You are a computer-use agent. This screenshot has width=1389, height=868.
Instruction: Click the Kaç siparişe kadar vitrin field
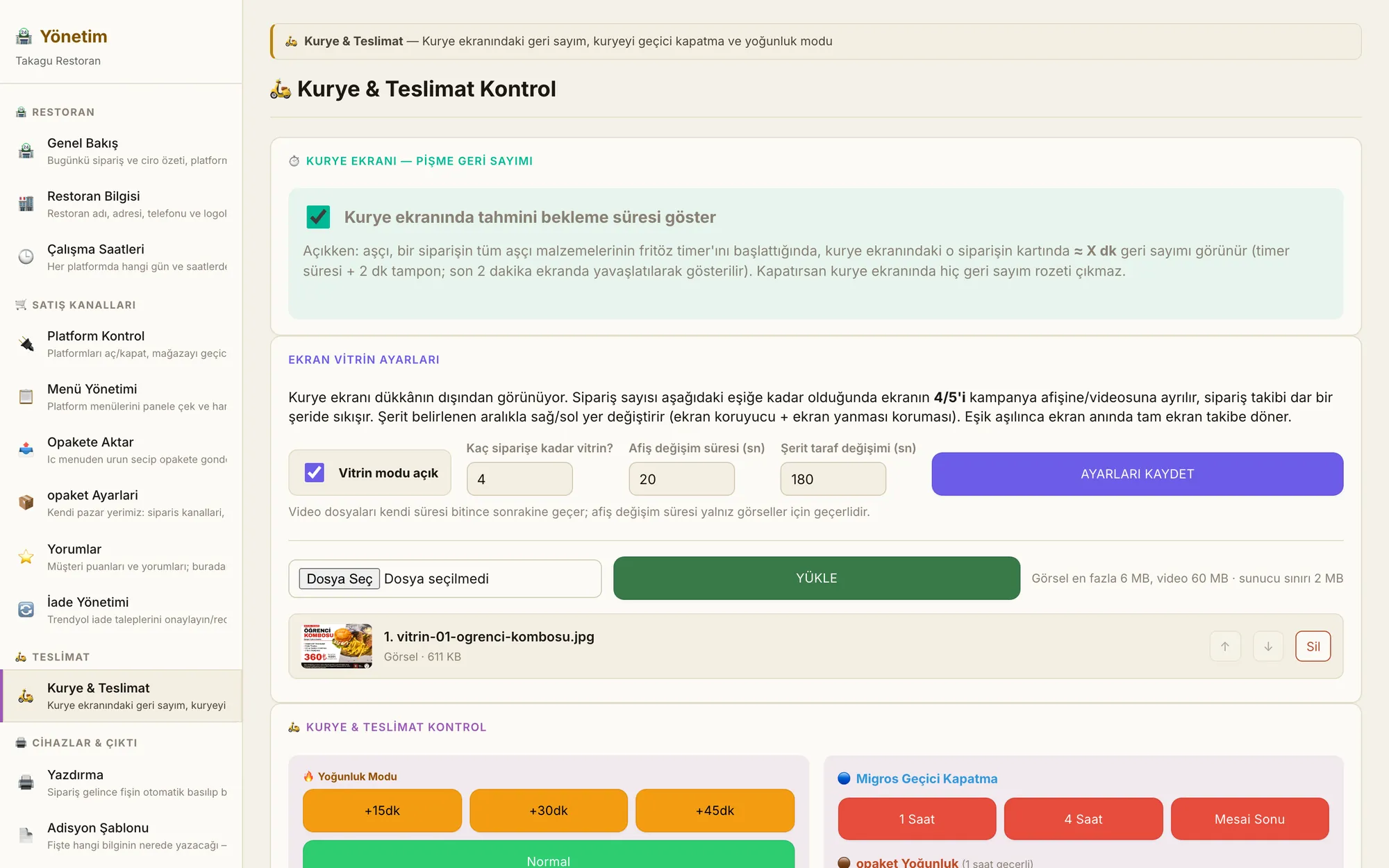[519, 479]
